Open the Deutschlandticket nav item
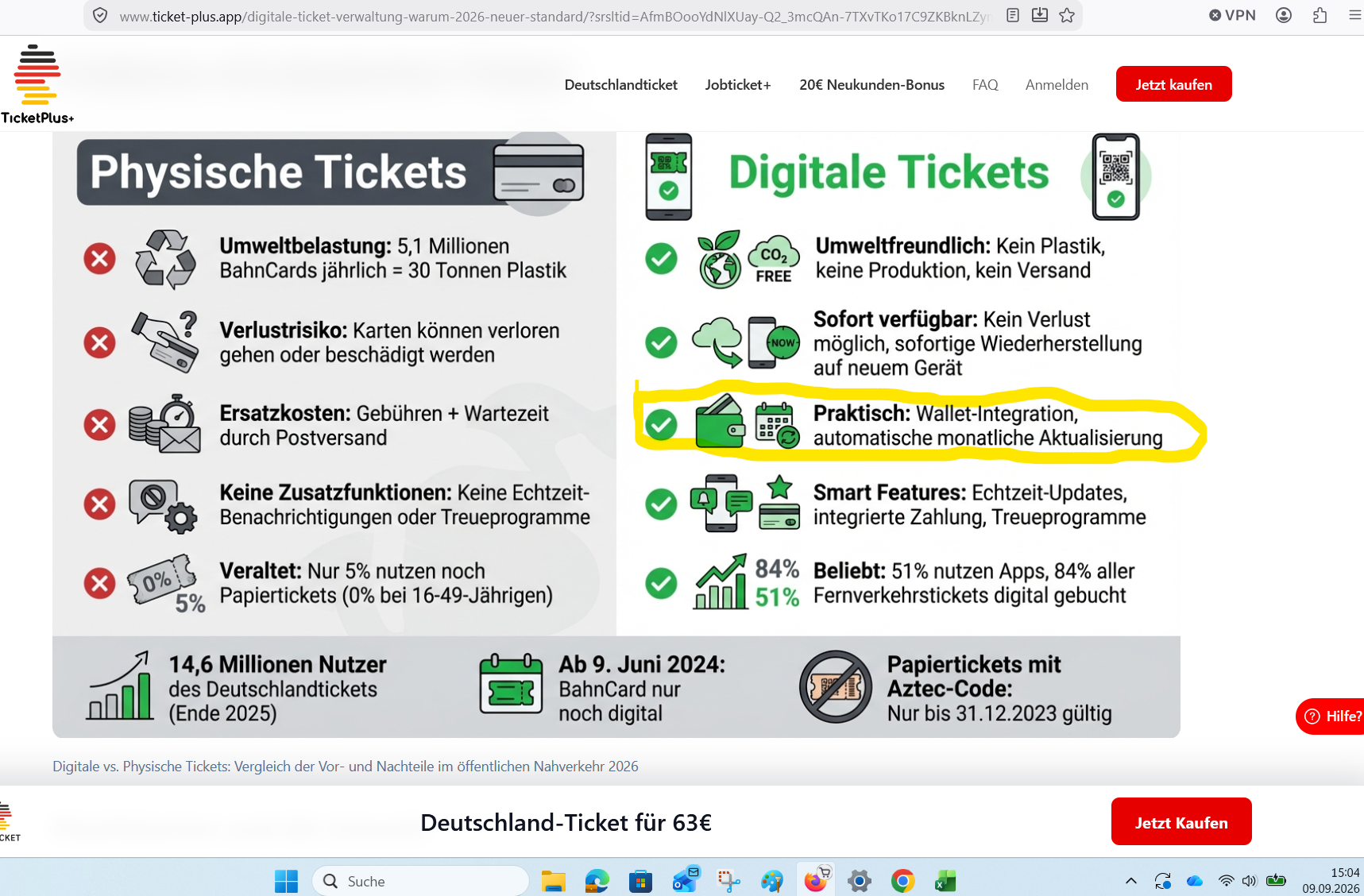The image size is (1364, 896). [620, 84]
